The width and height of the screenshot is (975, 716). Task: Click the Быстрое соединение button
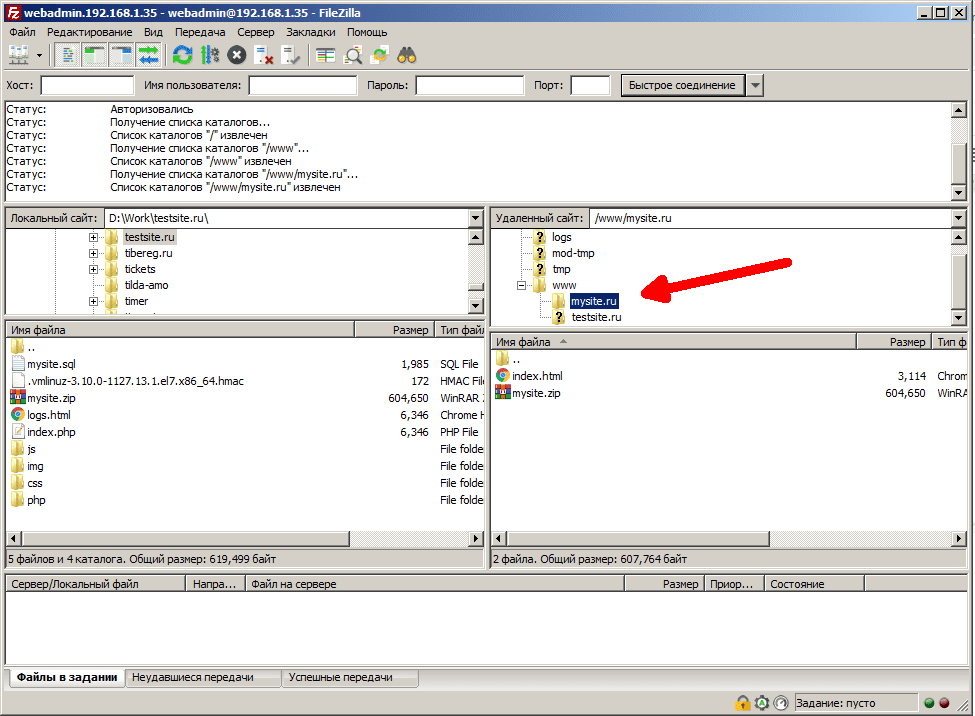click(682, 85)
